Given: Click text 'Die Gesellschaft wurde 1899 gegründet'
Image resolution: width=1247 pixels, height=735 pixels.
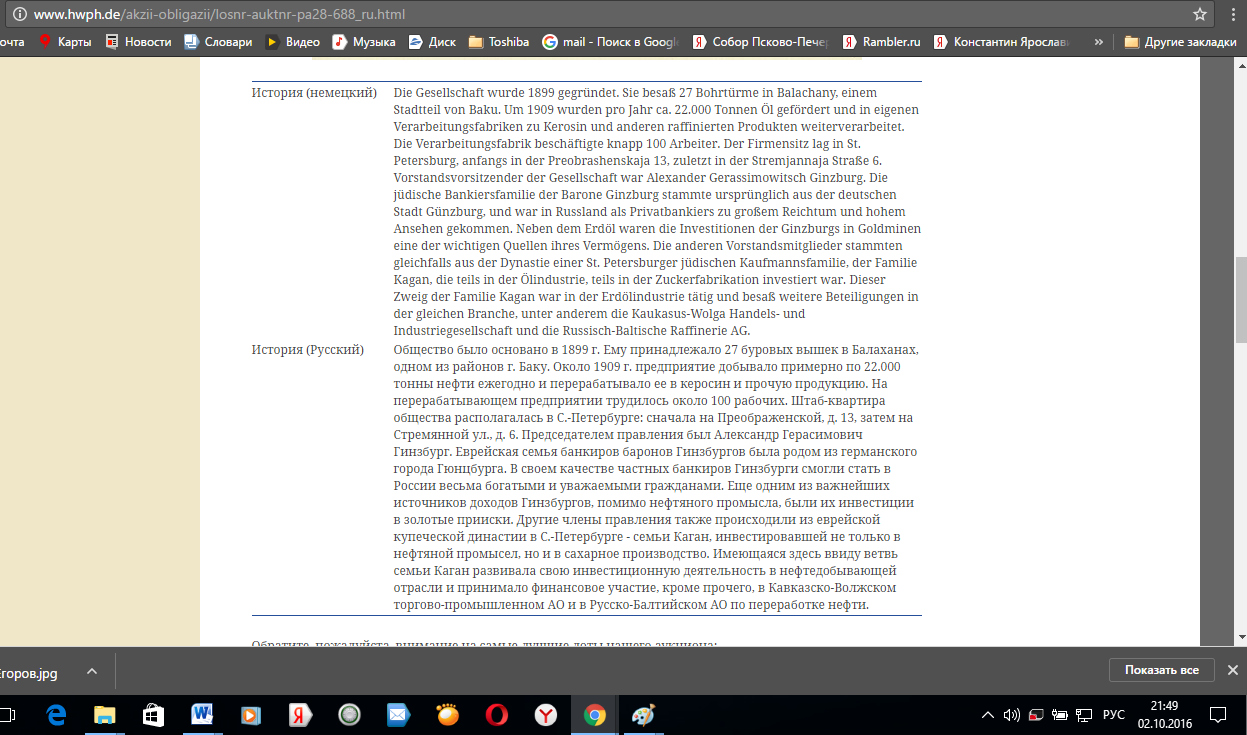Looking at the screenshot, I should (507, 93).
